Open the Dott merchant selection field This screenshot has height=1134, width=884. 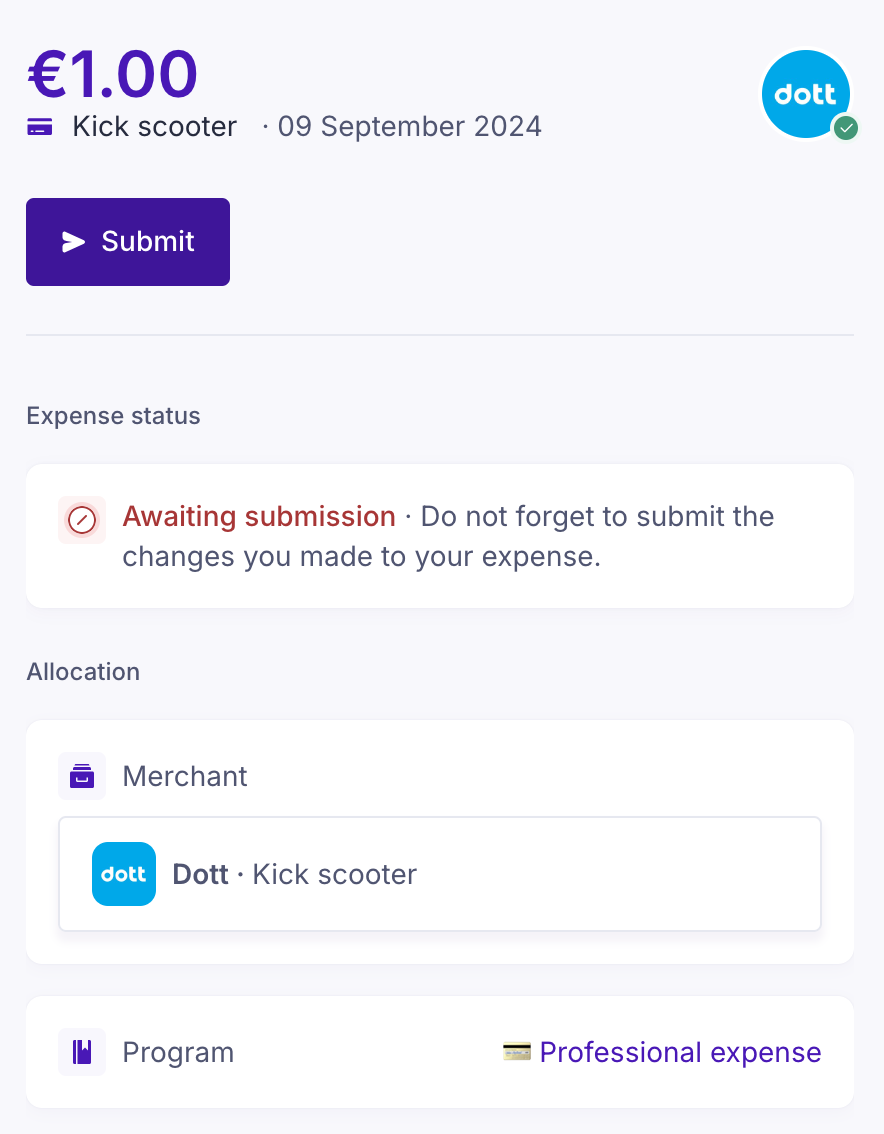tap(440, 874)
